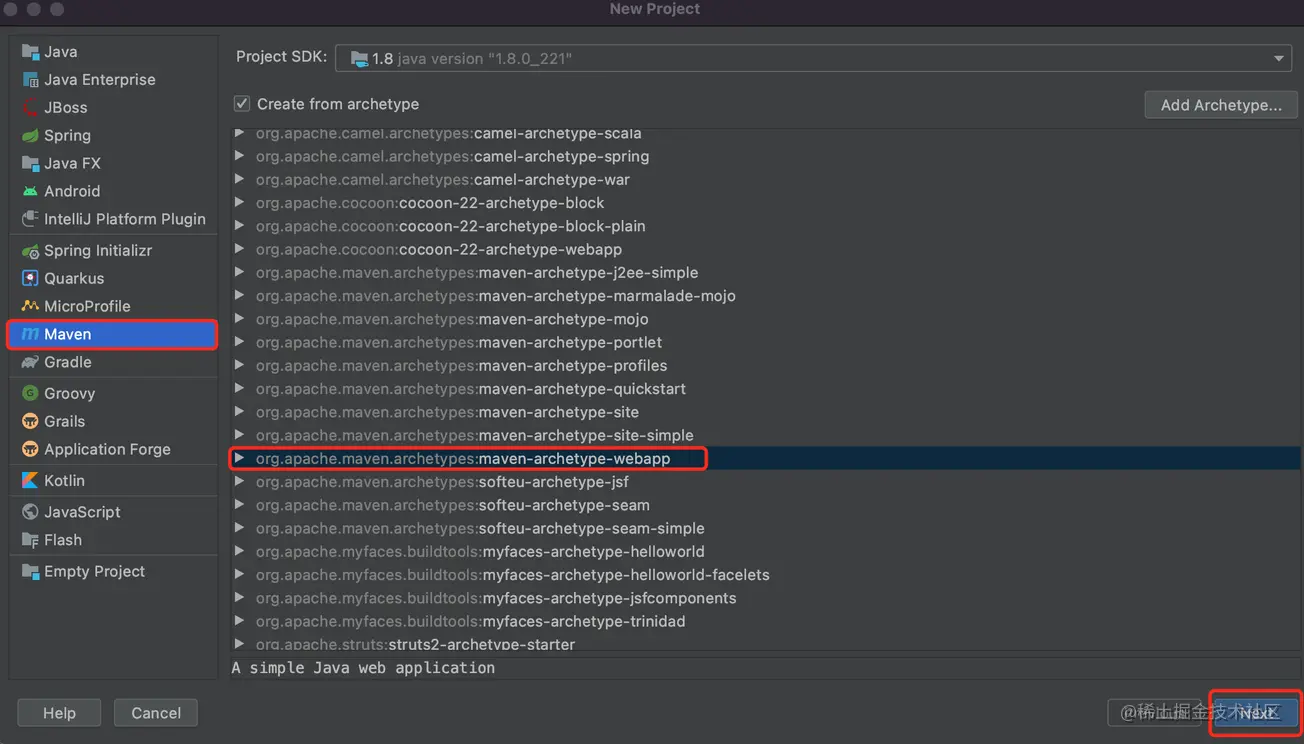Click the Java icon in sidebar
Screen dimensions: 1304x744
coord(30,52)
